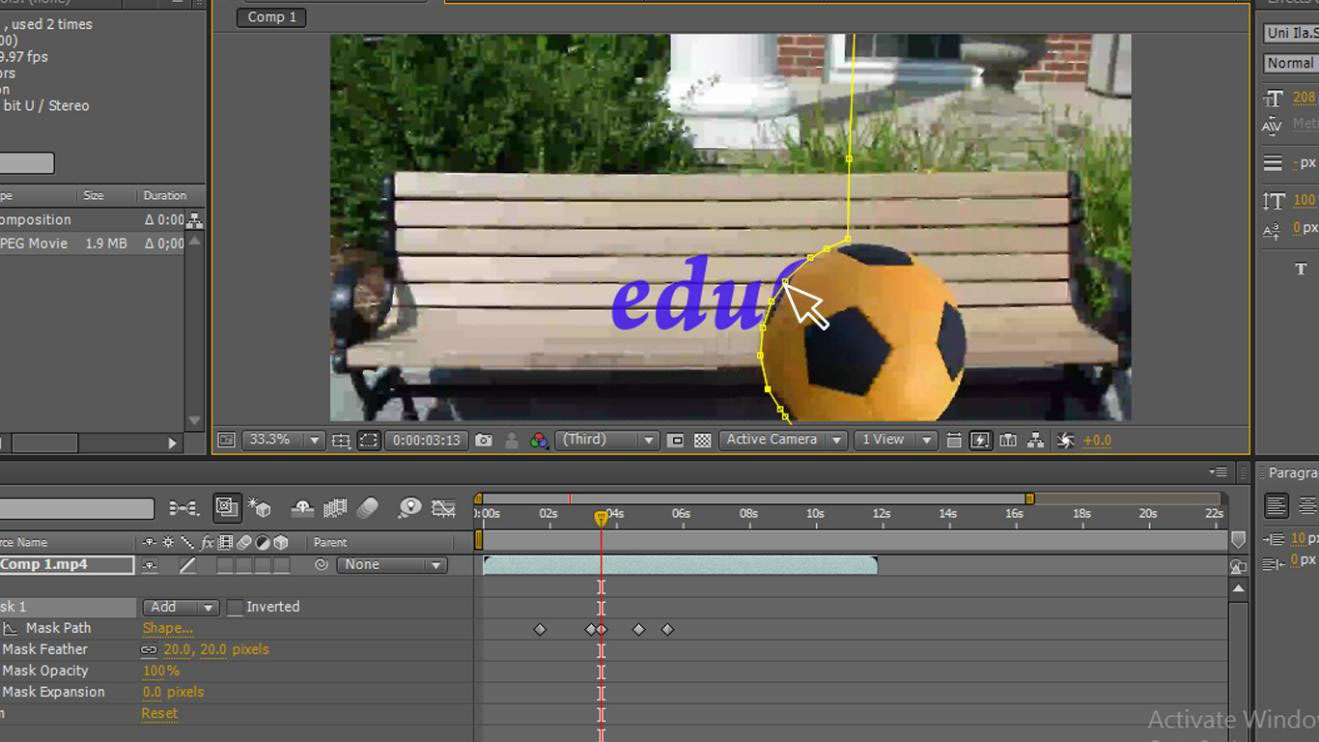Open the Paragraph panel tab
This screenshot has height=742, width=1319.
click(x=1291, y=472)
